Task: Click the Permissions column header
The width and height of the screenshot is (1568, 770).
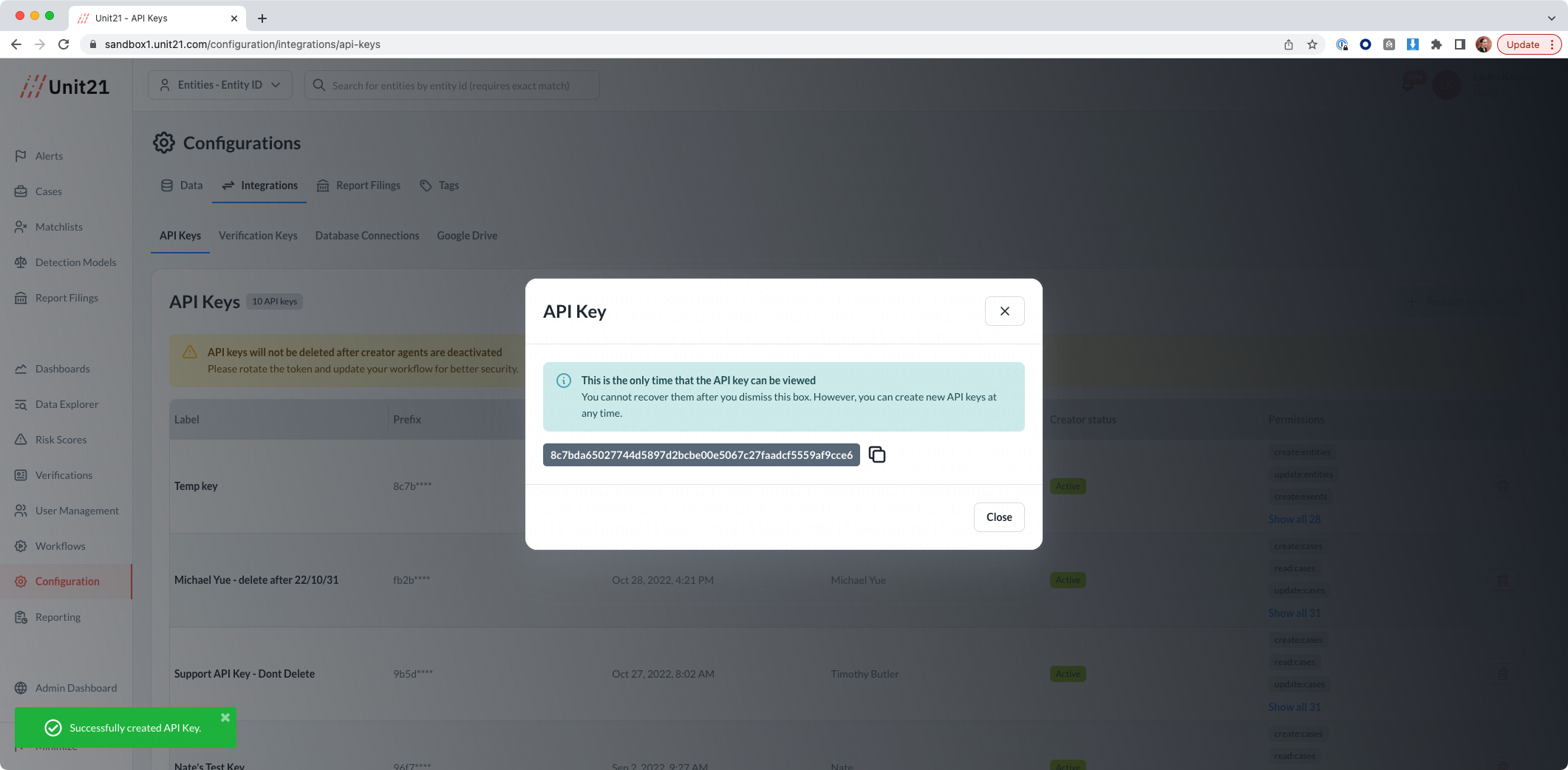Action: click(x=1296, y=420)
